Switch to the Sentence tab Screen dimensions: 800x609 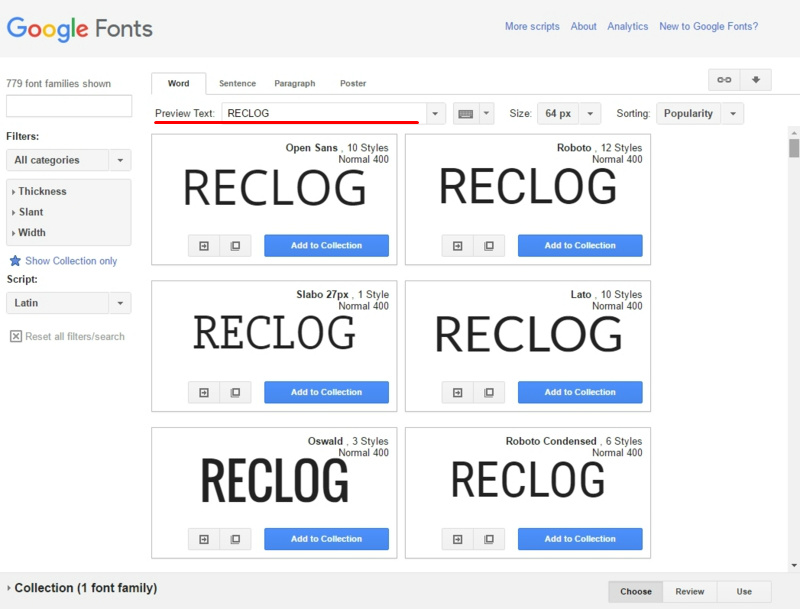click(237, 84)
